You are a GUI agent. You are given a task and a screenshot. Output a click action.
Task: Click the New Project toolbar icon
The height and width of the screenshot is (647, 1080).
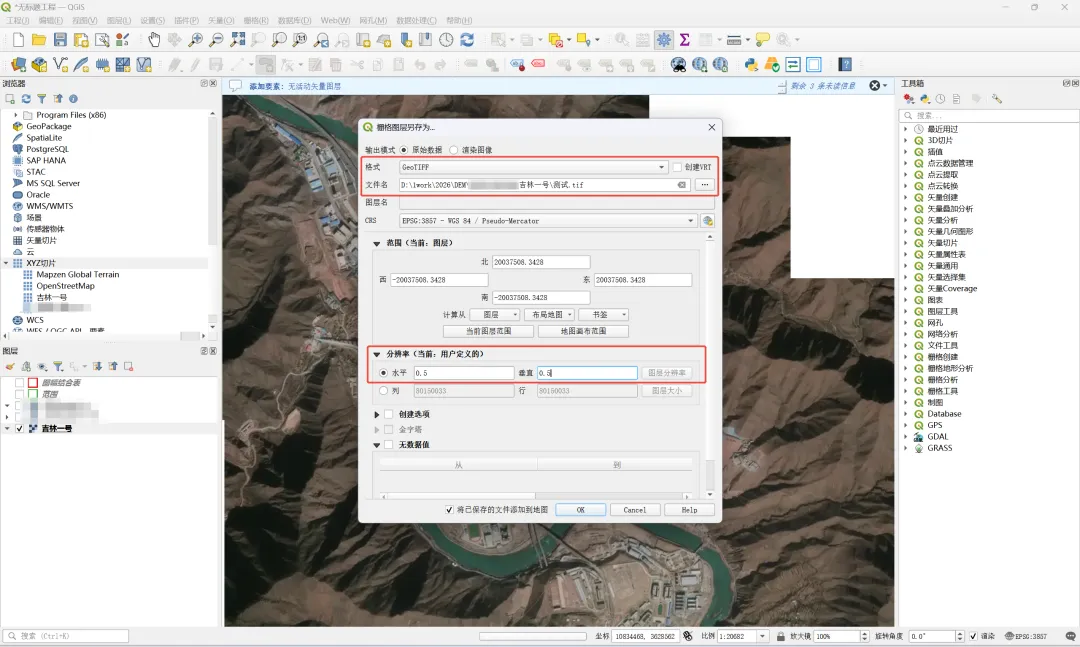point(19,40)
